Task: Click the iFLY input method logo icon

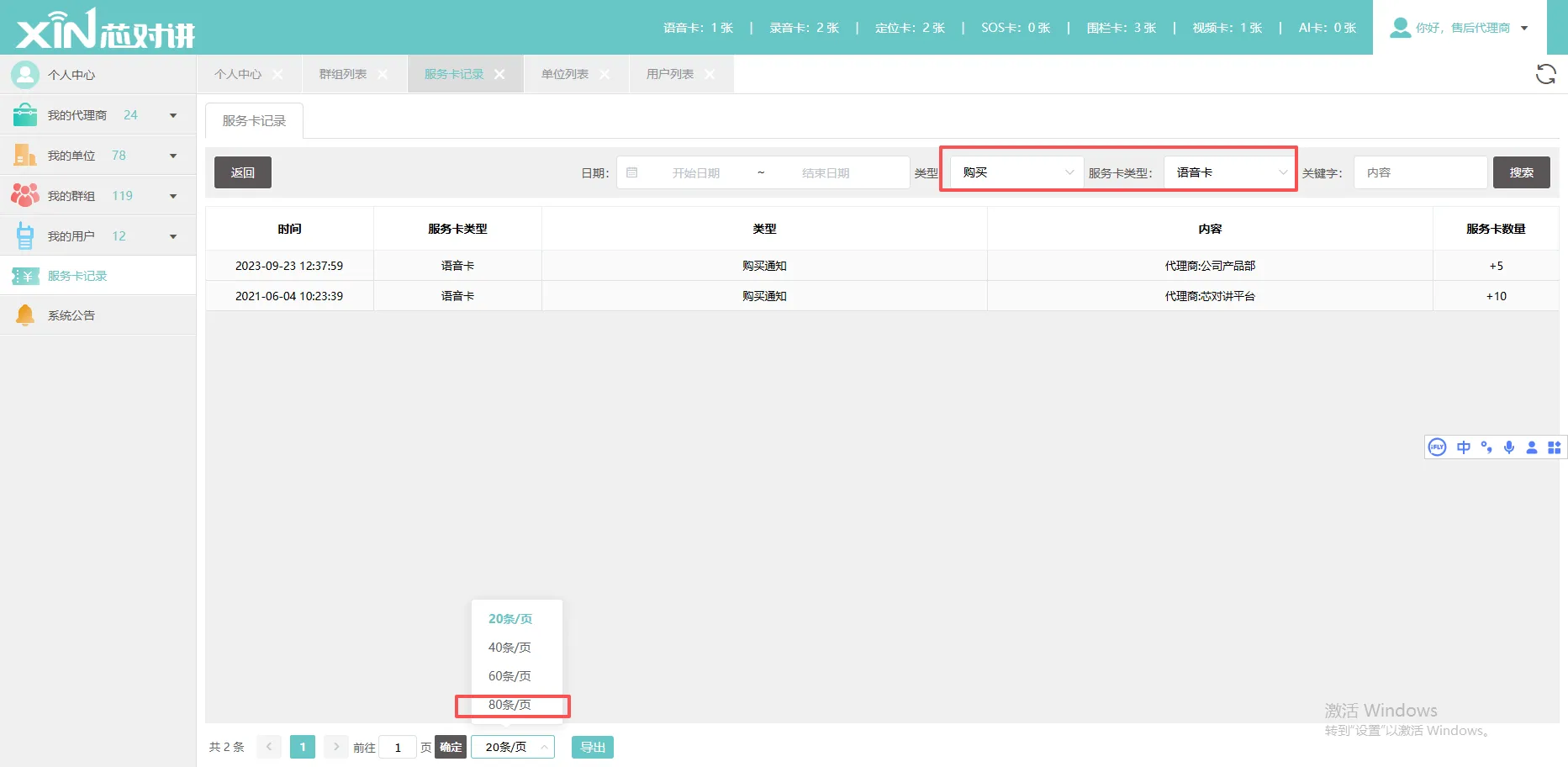Action: pos(1437,447)
